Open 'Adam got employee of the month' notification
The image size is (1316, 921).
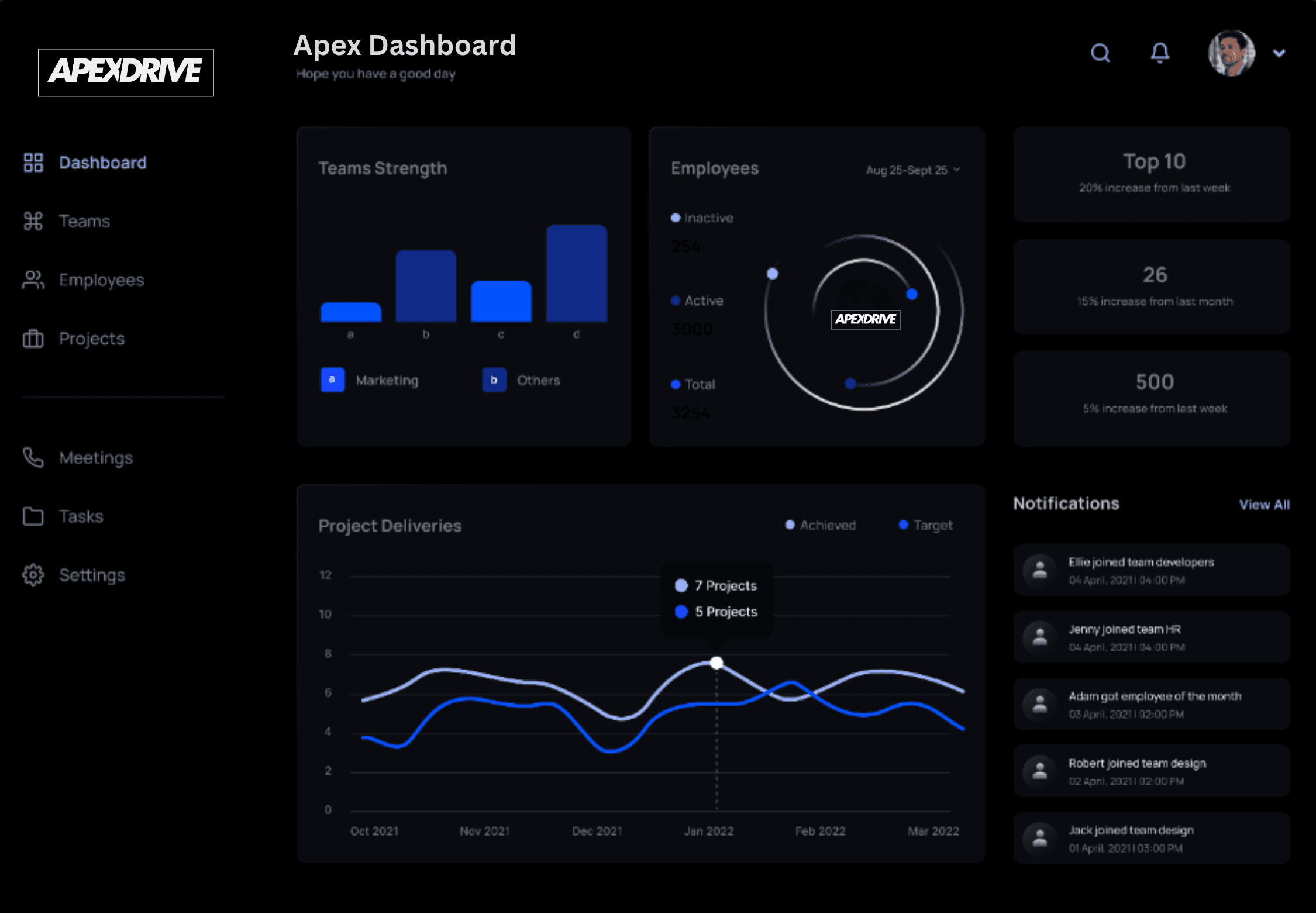pyautogui.click(x=1152, y=704)
